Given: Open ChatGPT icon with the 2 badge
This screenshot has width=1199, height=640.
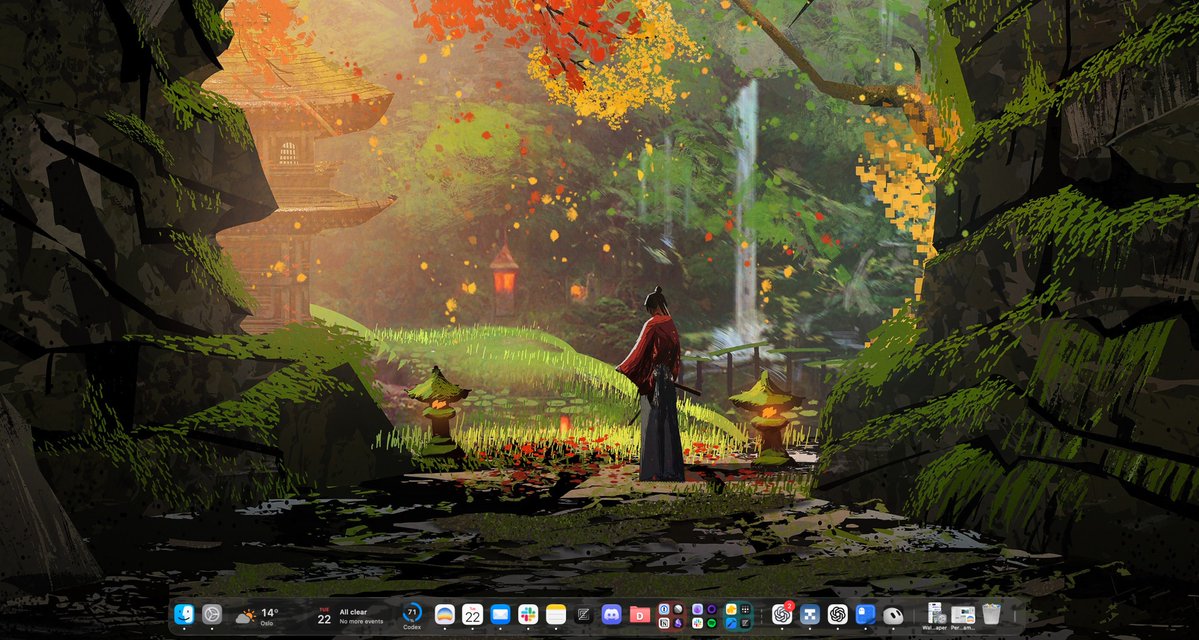Looking at the screenshot, I should click(x=781, y=614).
